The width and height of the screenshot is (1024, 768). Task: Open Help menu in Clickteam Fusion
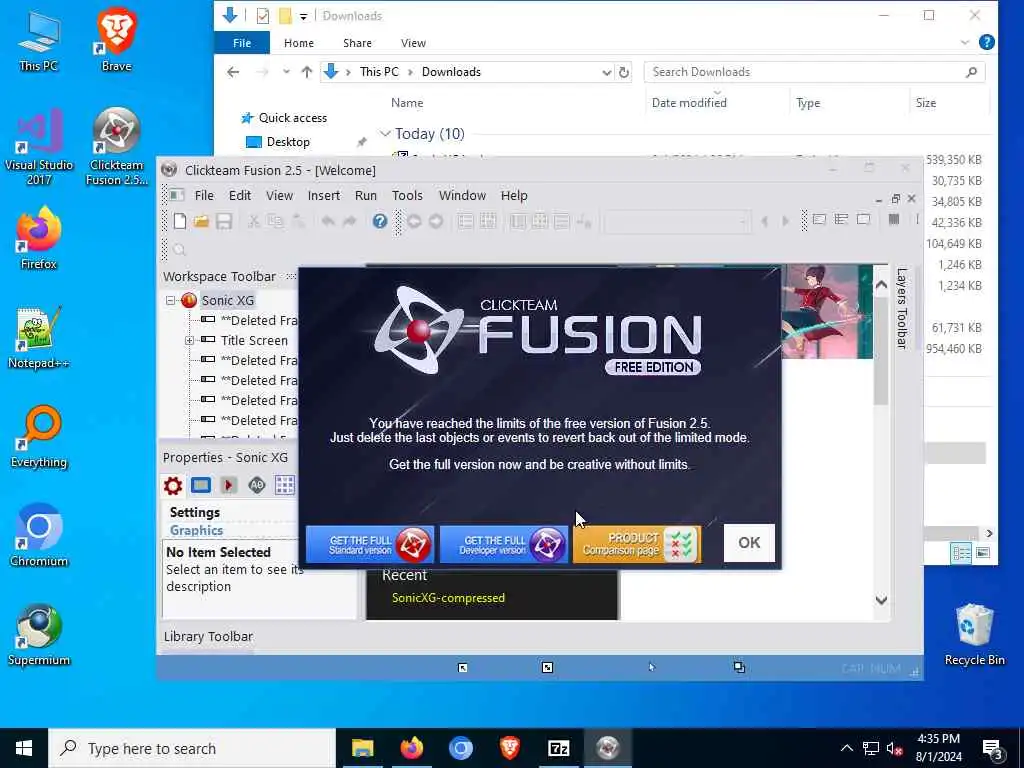(514, 195)
